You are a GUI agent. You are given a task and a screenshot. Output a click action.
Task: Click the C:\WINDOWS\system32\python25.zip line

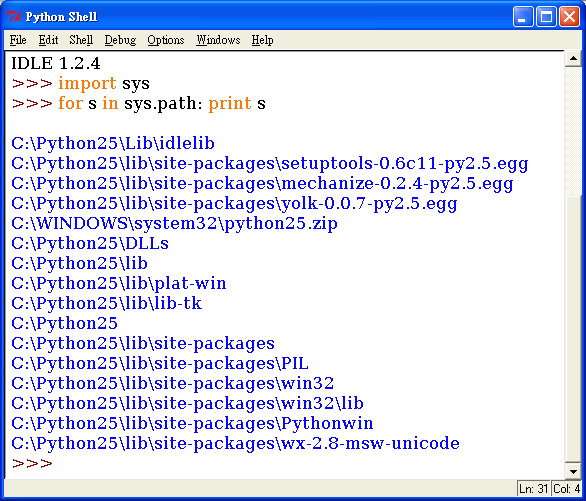[175, 223]
